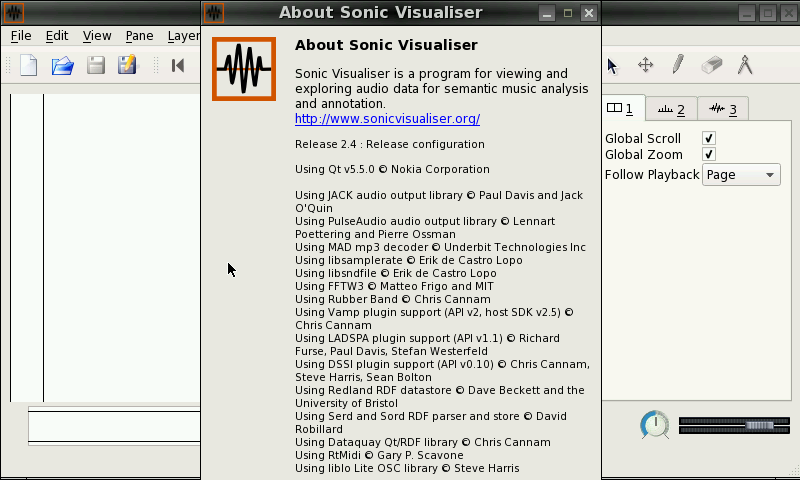Click the Save Session floppy icon
800x480 pixels.
tap(96, 65)
